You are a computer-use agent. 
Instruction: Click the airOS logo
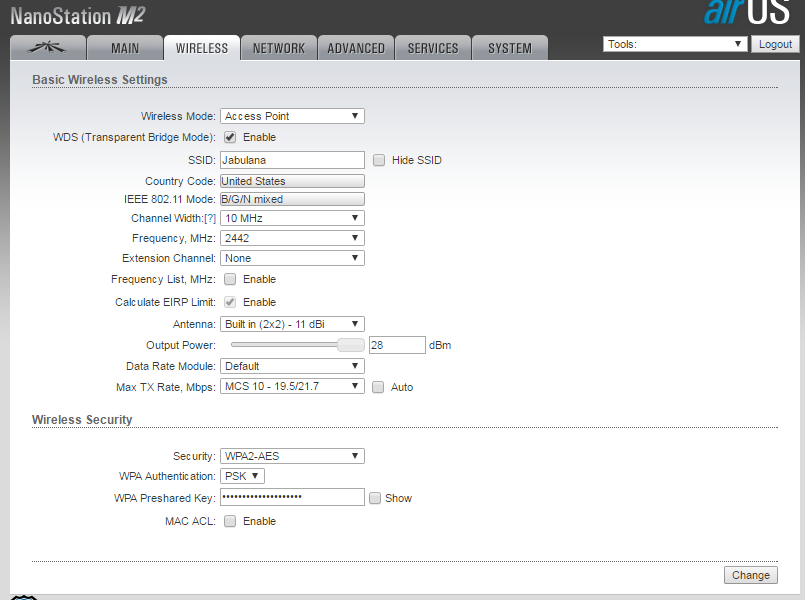pos(747,12)
